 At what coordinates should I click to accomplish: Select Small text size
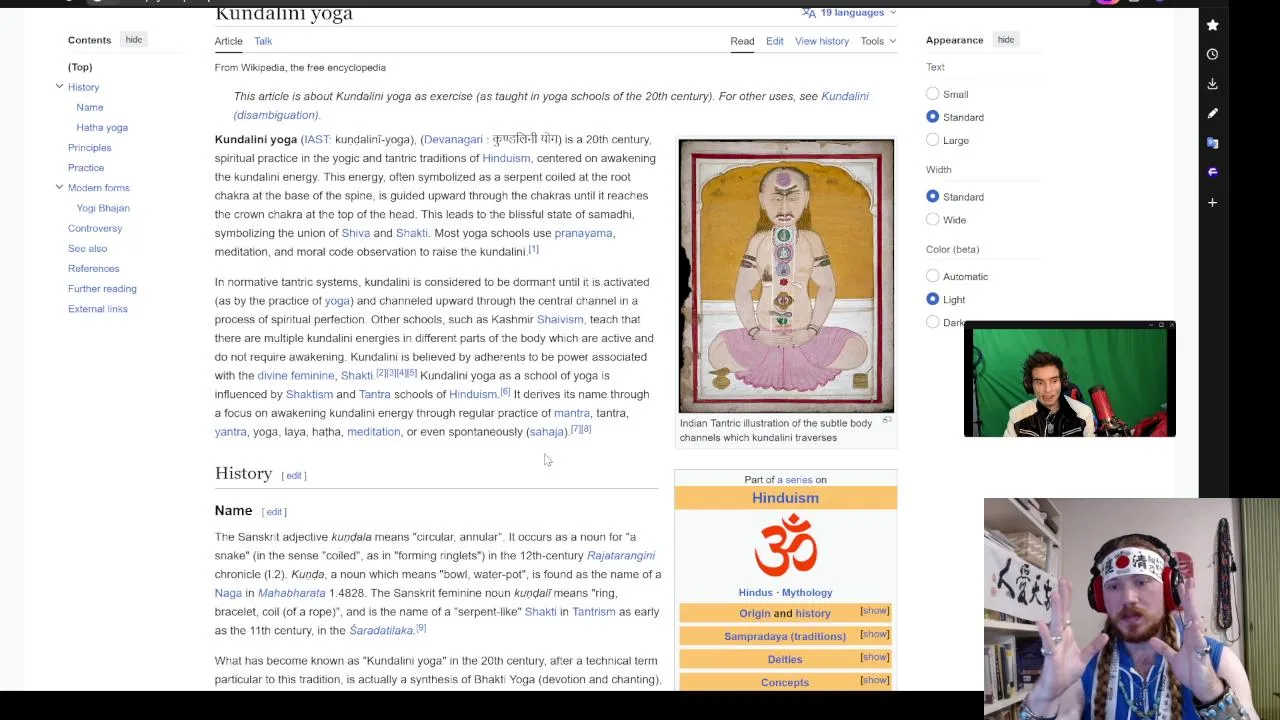tap(932, 94)
